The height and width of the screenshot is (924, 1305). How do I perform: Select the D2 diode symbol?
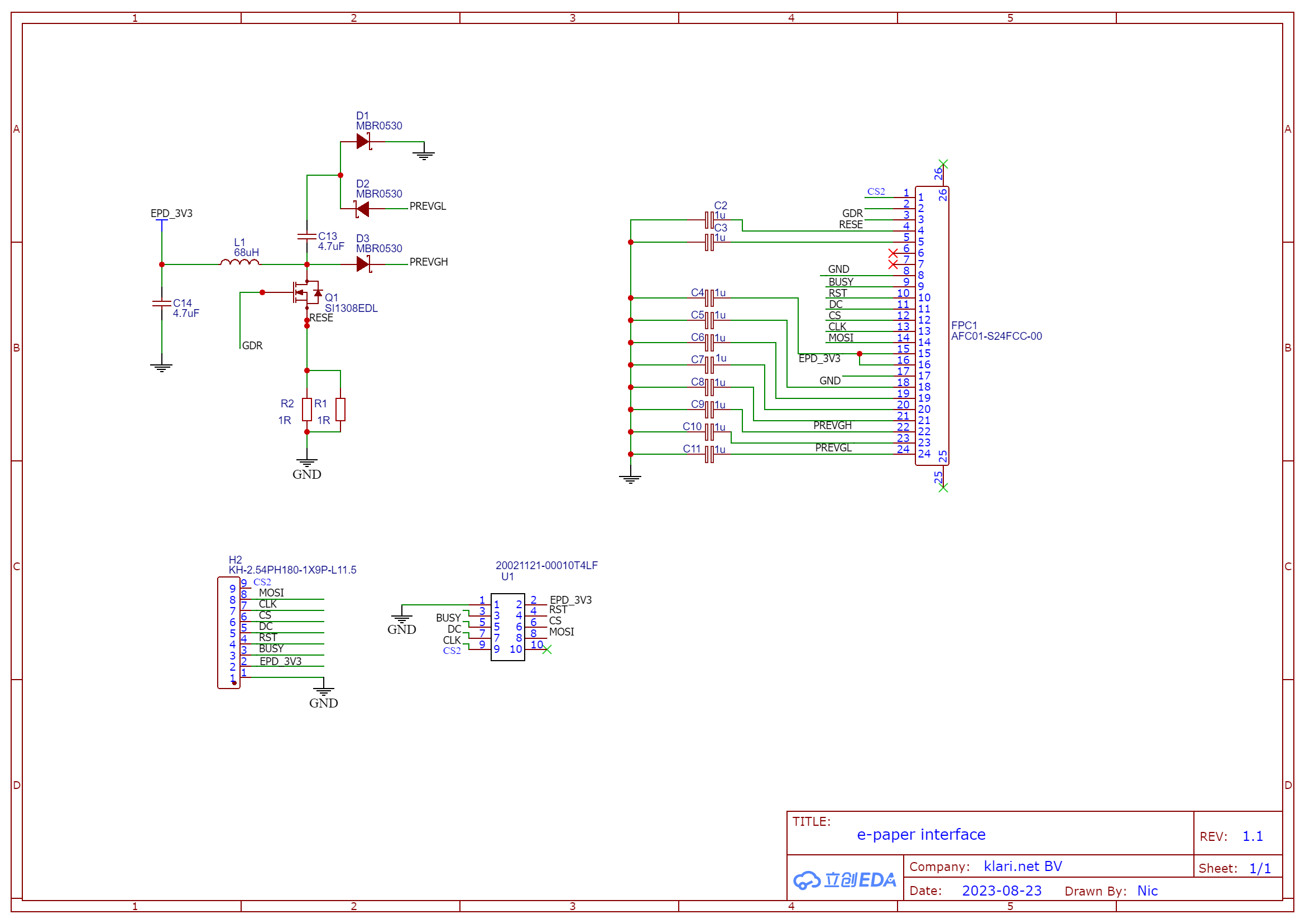click(x=362, y=209)
